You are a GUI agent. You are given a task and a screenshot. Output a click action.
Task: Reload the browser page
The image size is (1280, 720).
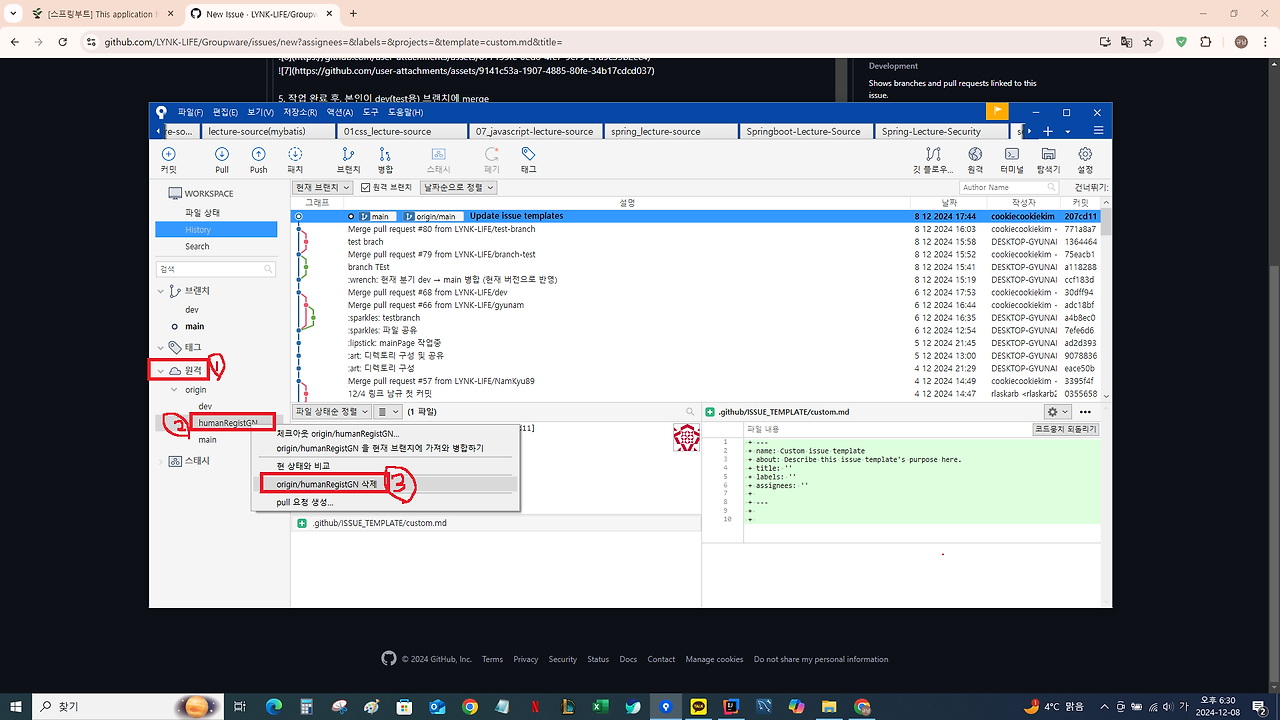coord(63,42)
